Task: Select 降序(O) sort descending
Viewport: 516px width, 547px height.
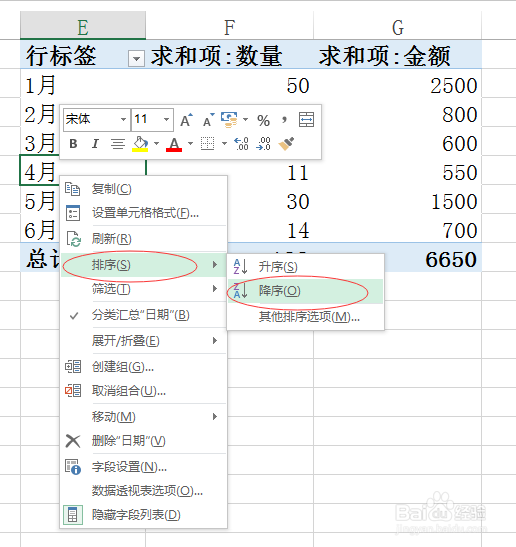Action: (306, 291)
